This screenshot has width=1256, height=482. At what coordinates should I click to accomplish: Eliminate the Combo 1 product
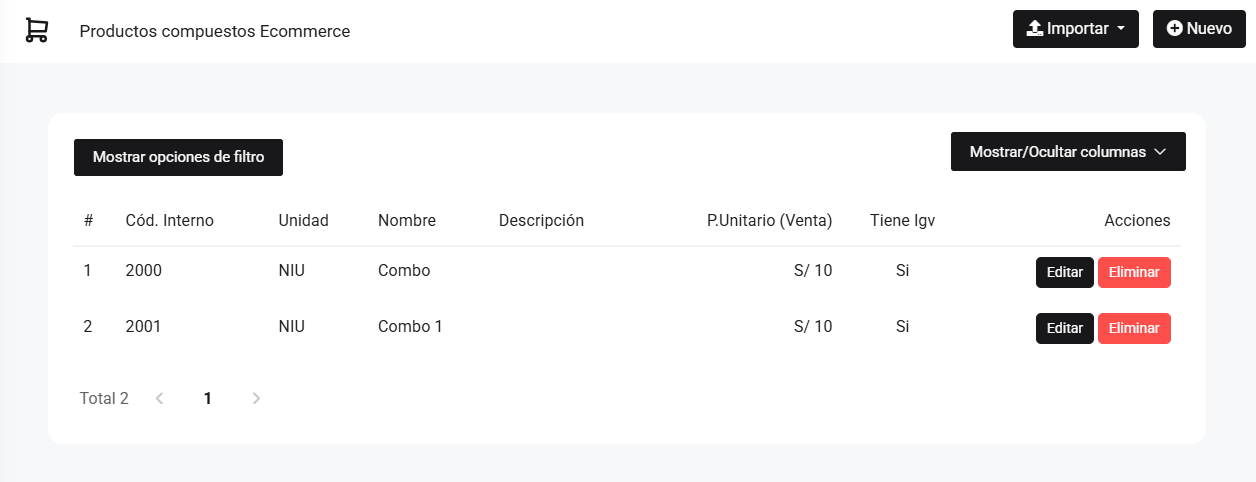click(x=1134, y=328)
